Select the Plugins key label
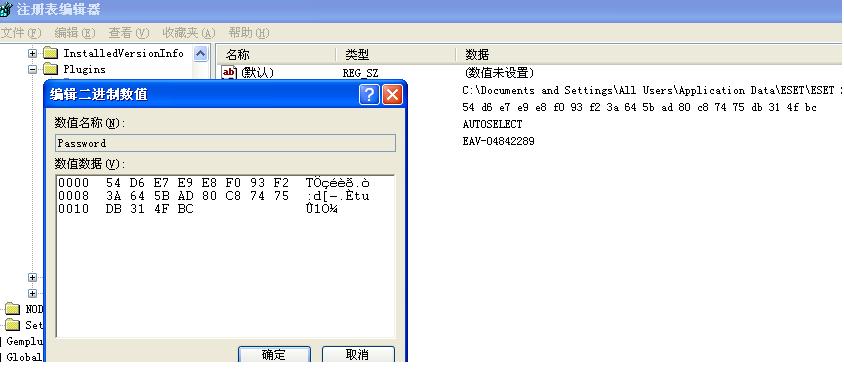The image size is (844, 381). pos(85,69)
